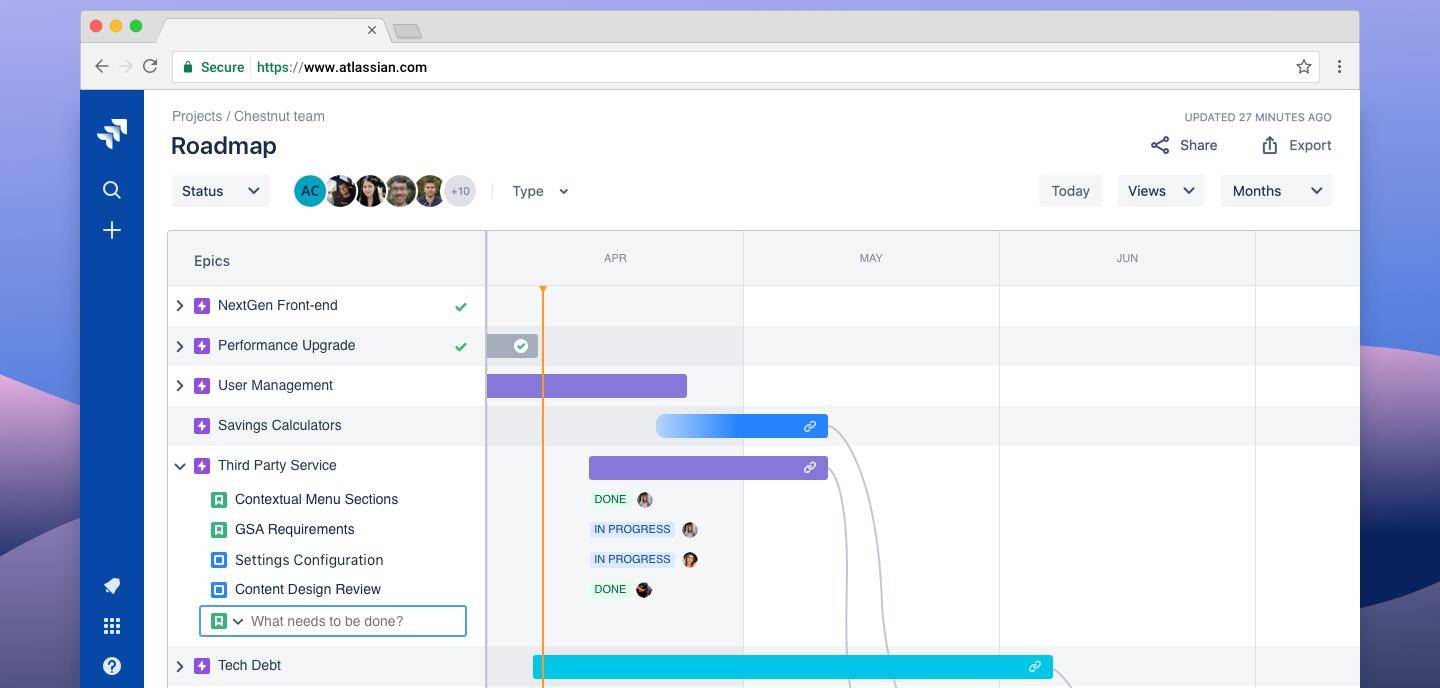Click the Savings Calculators epic icon
The width and height of the screenshot is (1440, 688).
[202, 426]
